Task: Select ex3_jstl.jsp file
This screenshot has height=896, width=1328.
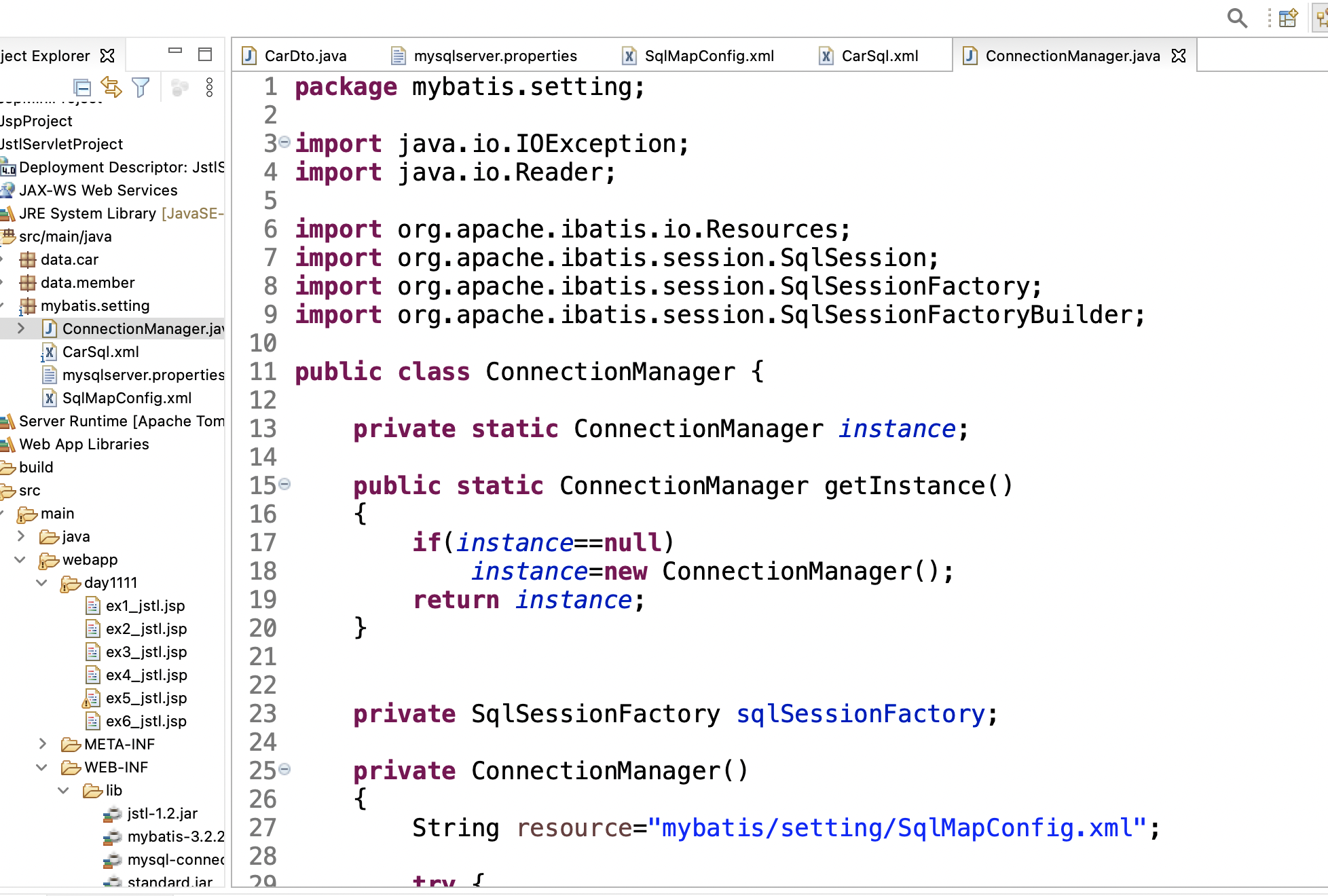Action: pos(146,652)
